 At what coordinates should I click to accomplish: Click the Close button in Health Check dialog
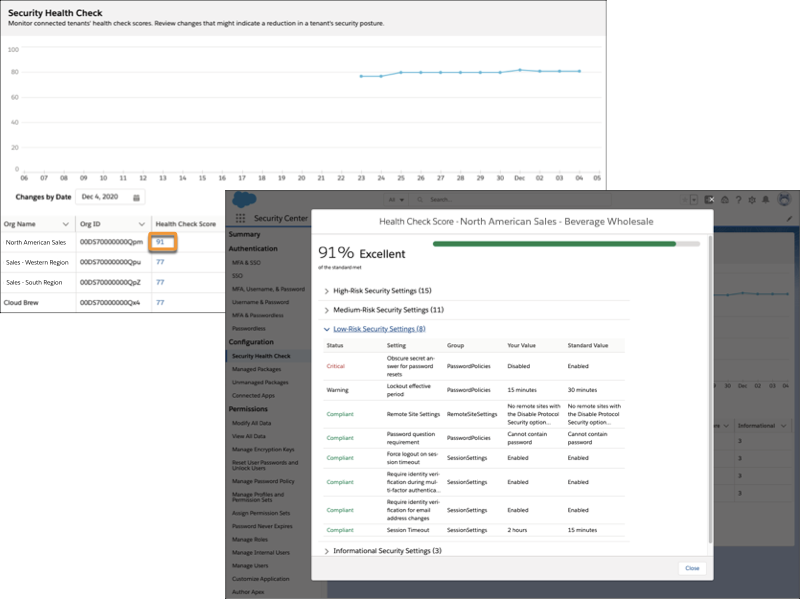(x=692, y=568)
